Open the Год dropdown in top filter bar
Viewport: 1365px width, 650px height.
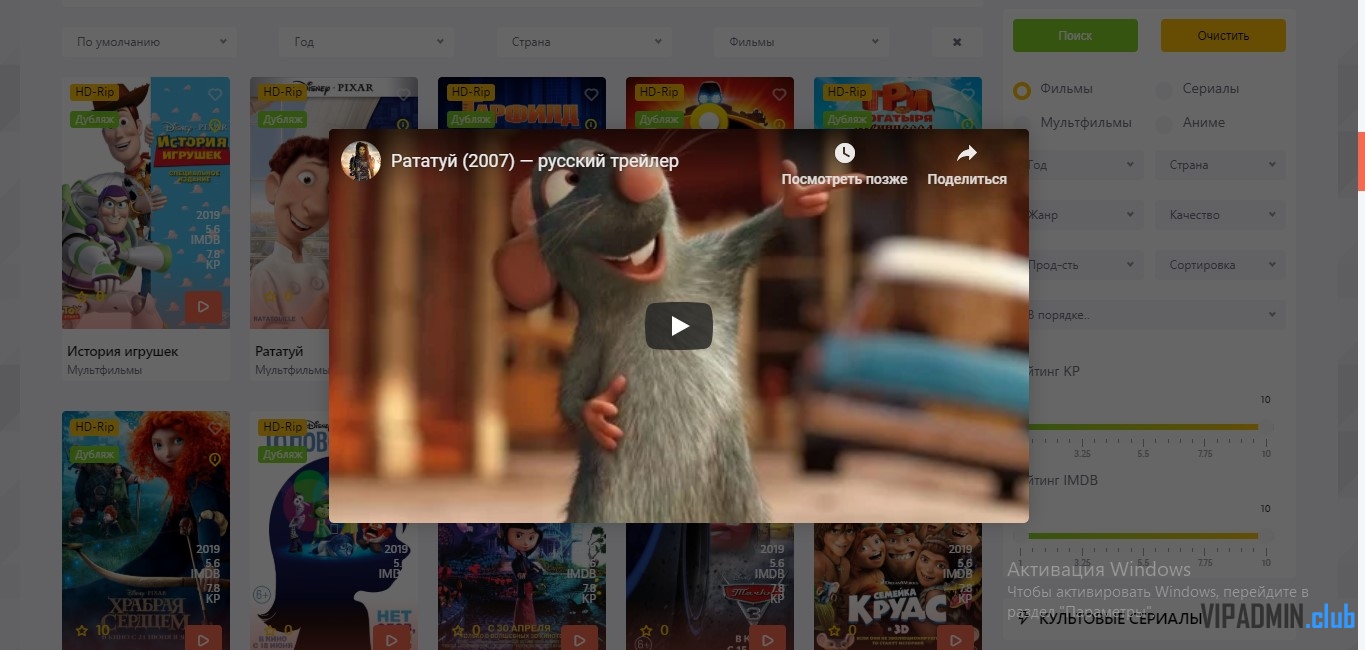pos(367,42)
